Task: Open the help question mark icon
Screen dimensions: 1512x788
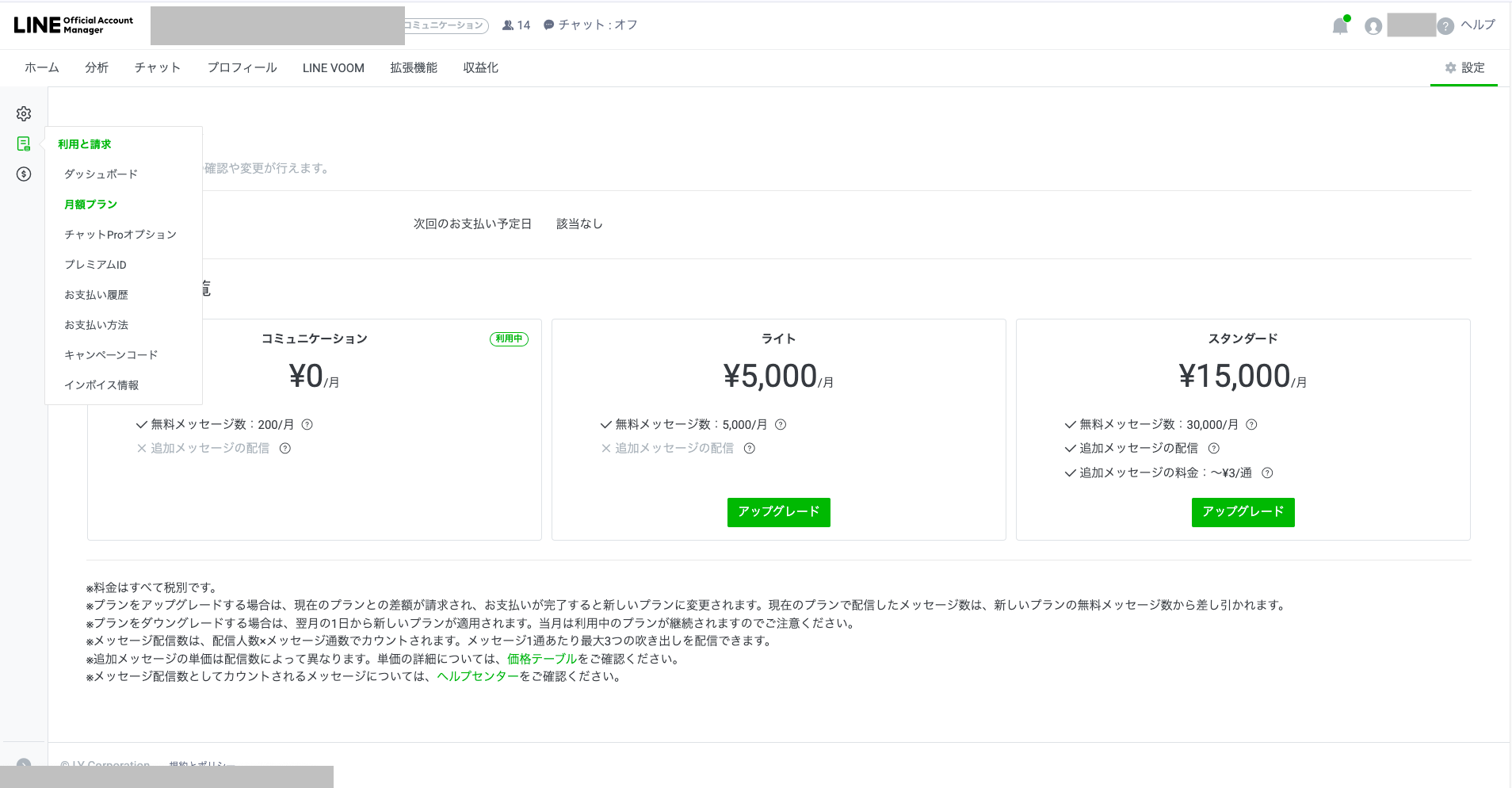Action: (x=1445, y=26)
